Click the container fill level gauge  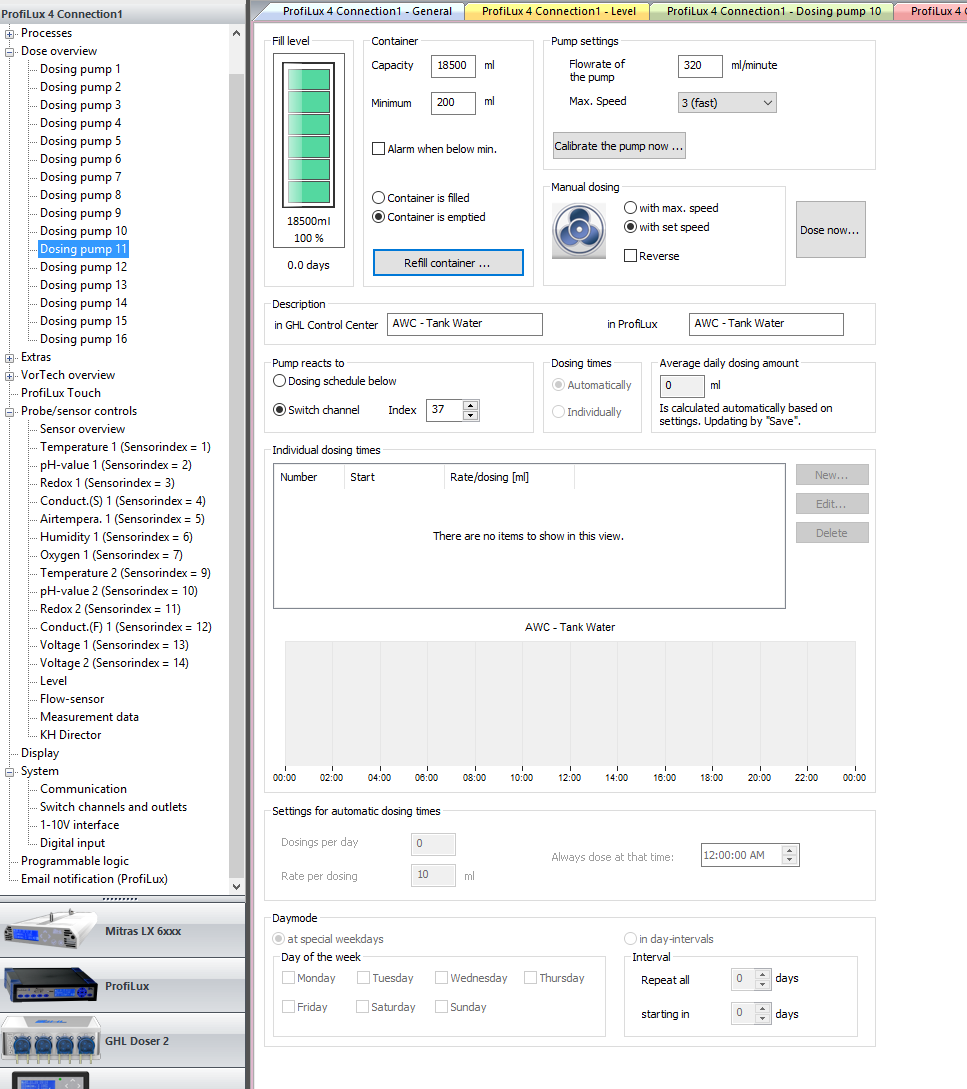tap(308, 135)
